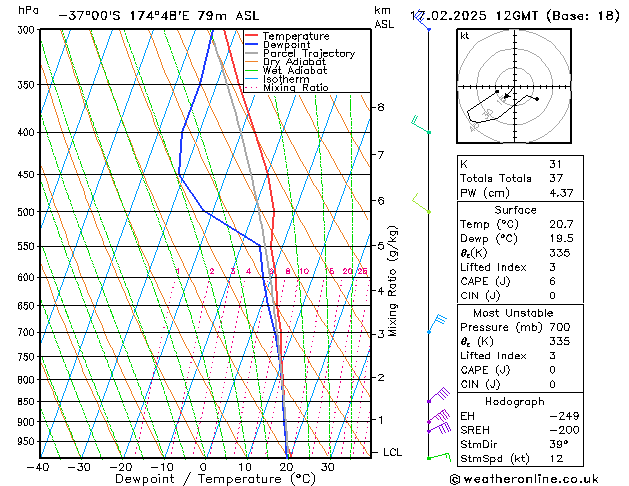Click the LCL level label
The width and height of the screenshot is (629, 486).
(392, 452)
